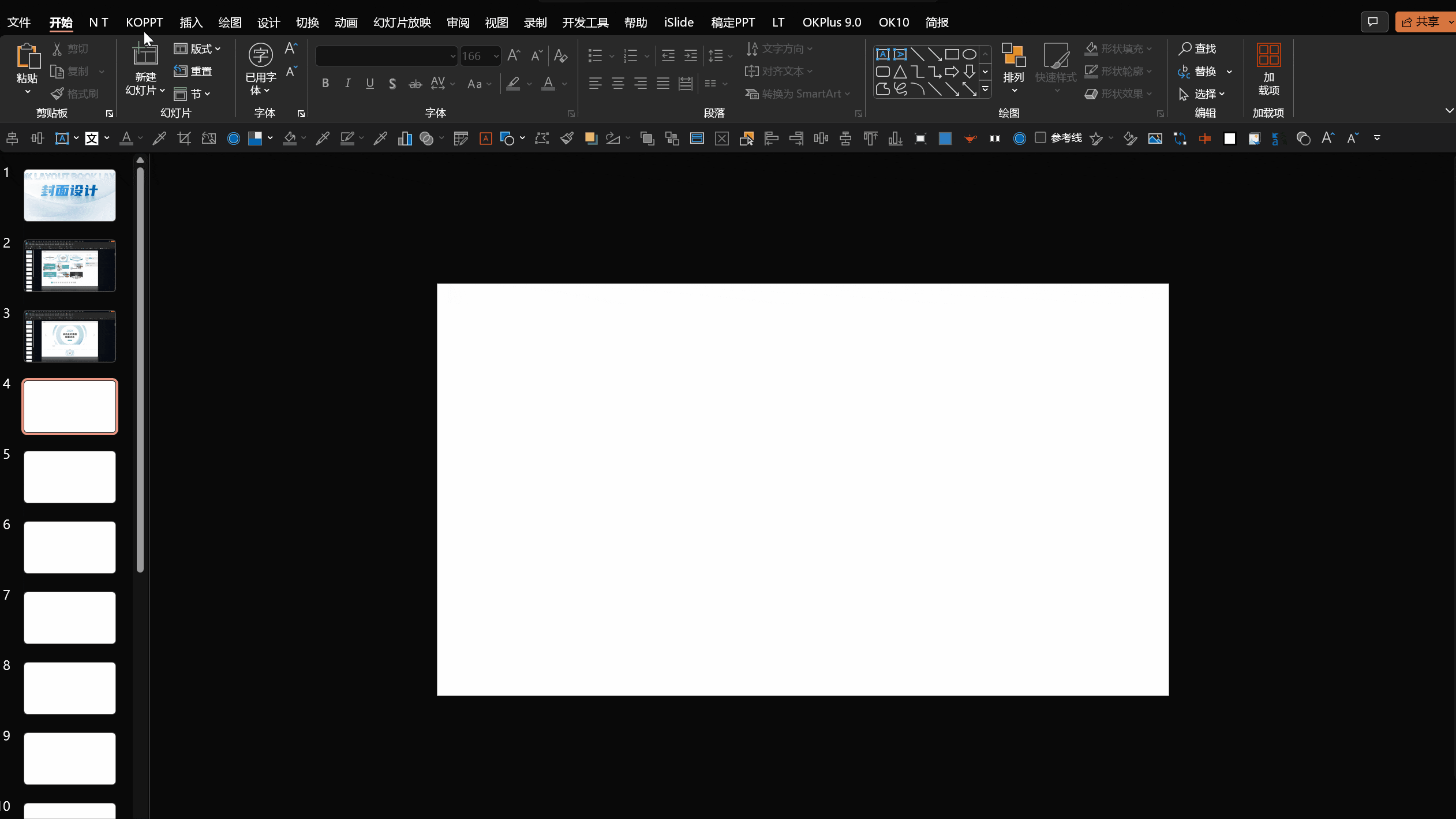Screen dimensions: 1456x819
Task: Toggle Align Left paragraph
Action: coord(596,84)
